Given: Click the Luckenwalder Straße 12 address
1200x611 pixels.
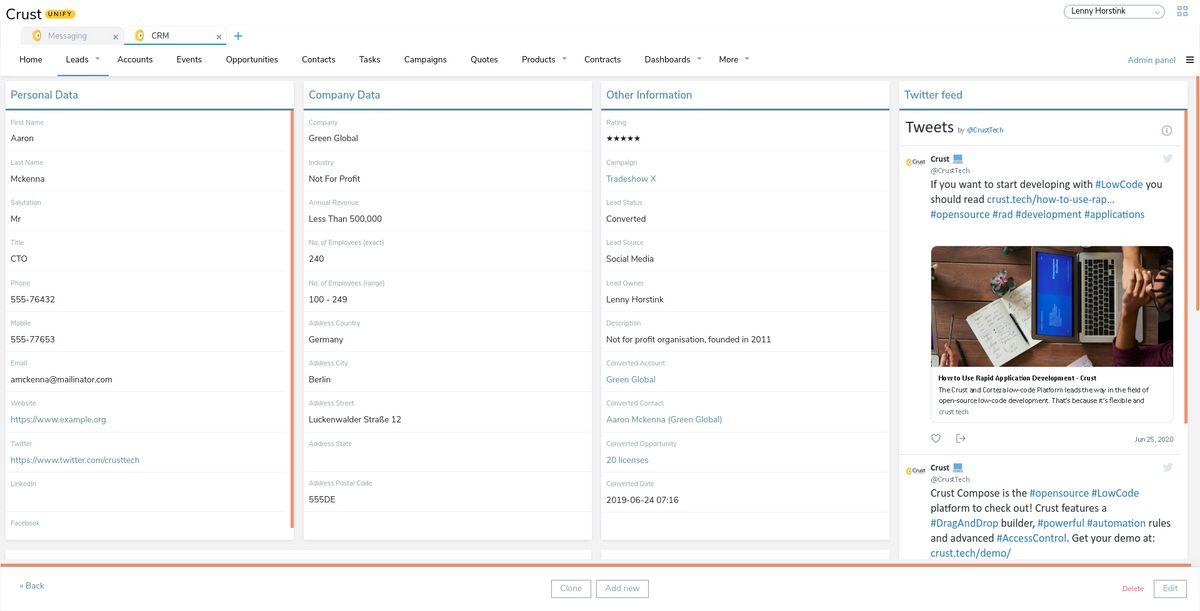Looking at the screenshot, I should pyautogui.click(x=355, y=420).
